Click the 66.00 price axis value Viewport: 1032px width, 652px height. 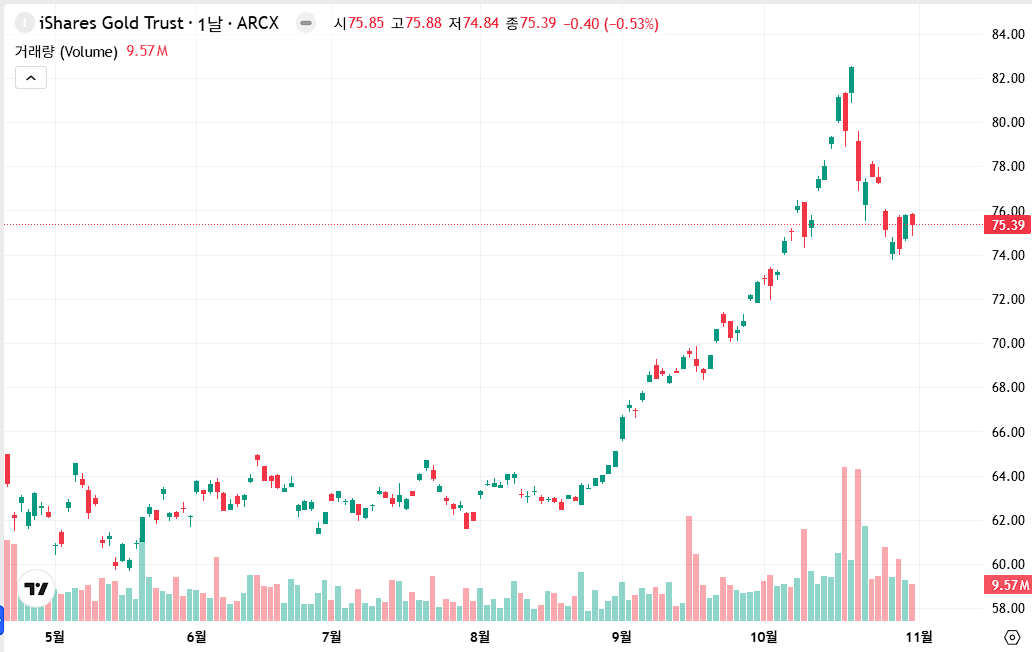[x=1008, y=432]
